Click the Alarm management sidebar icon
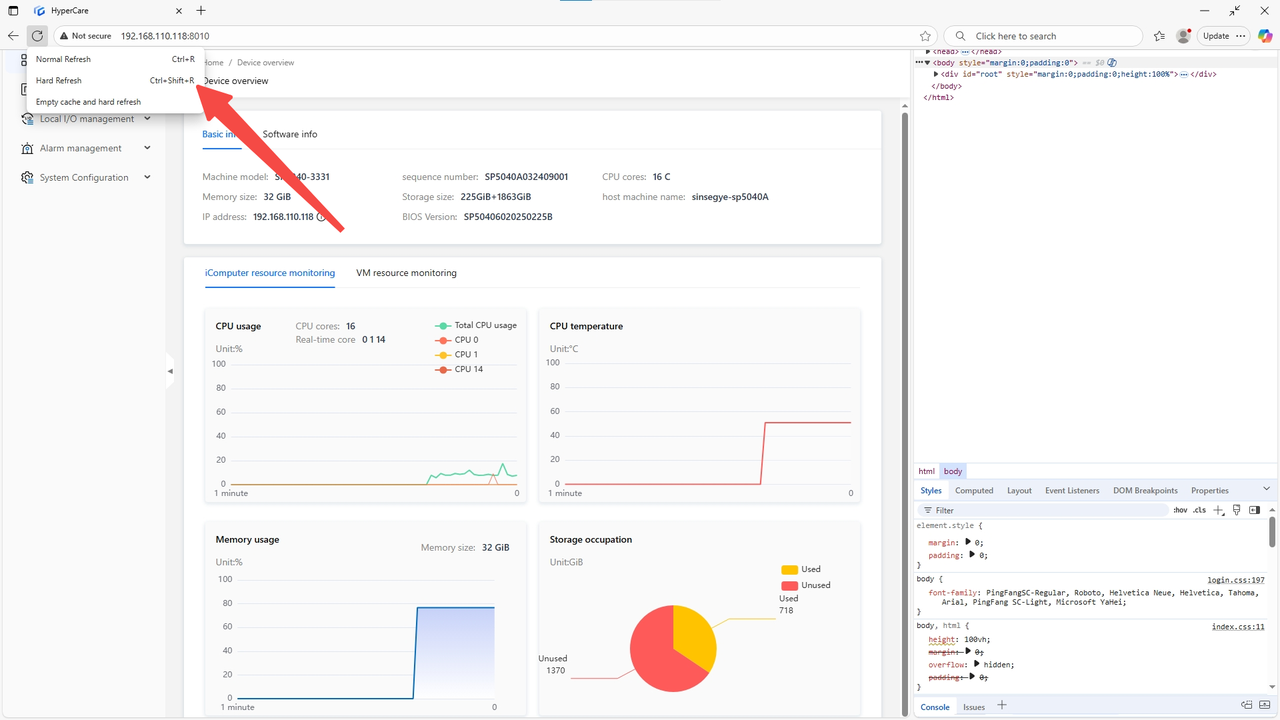Viewport: 1280px width, 720px height. point(27,148)
